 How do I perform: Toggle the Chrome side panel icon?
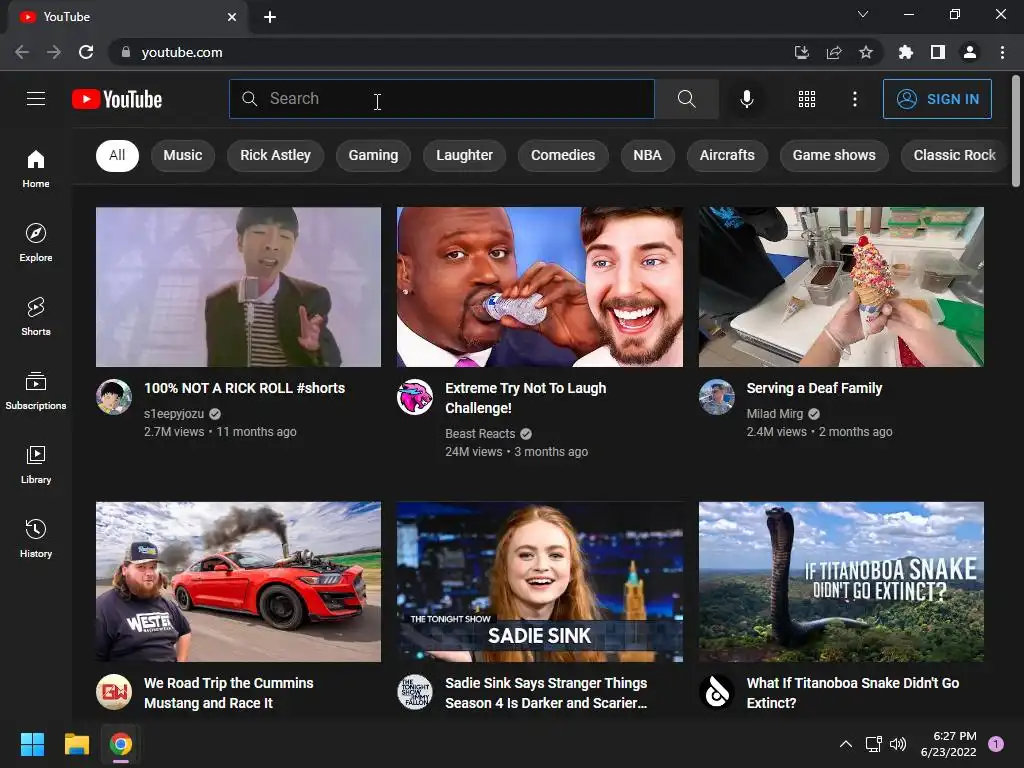938,52
